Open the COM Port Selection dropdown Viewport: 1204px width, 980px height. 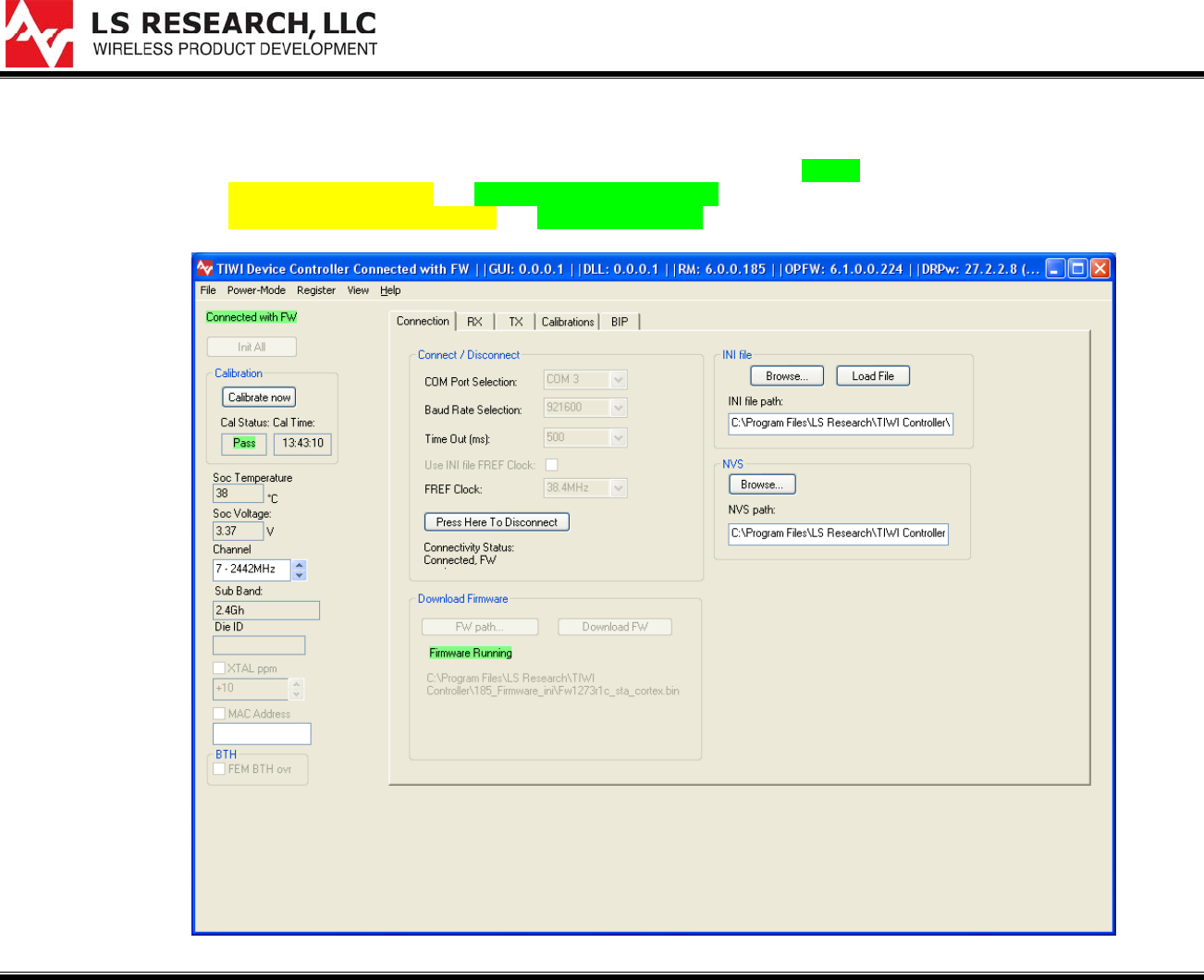[x=585, y=380]
